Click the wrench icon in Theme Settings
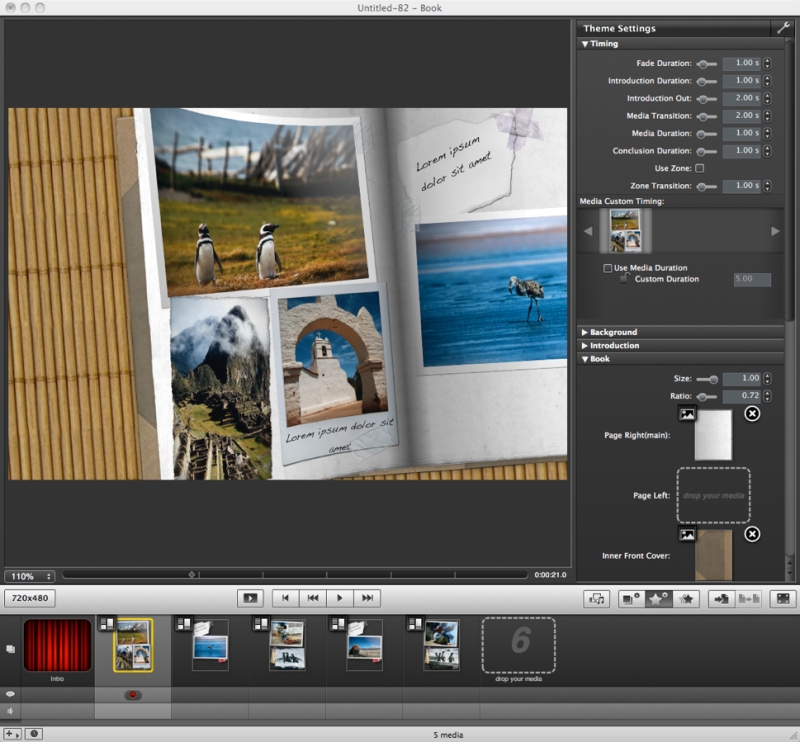 (783, 28)
